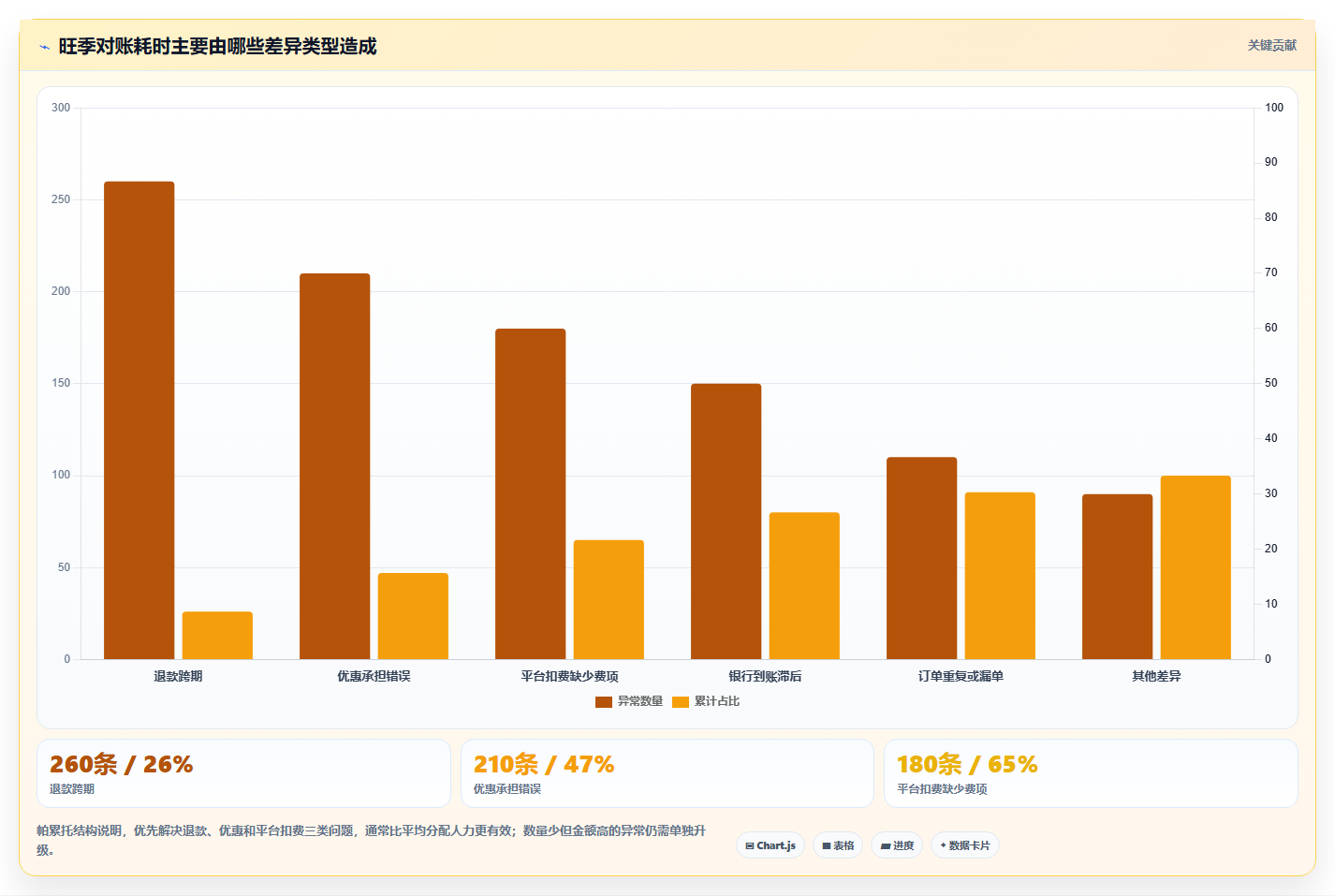Screen dimensions: 1335x896
Task: Click the 300 tick on left axis
Action: tap(61, 108)
